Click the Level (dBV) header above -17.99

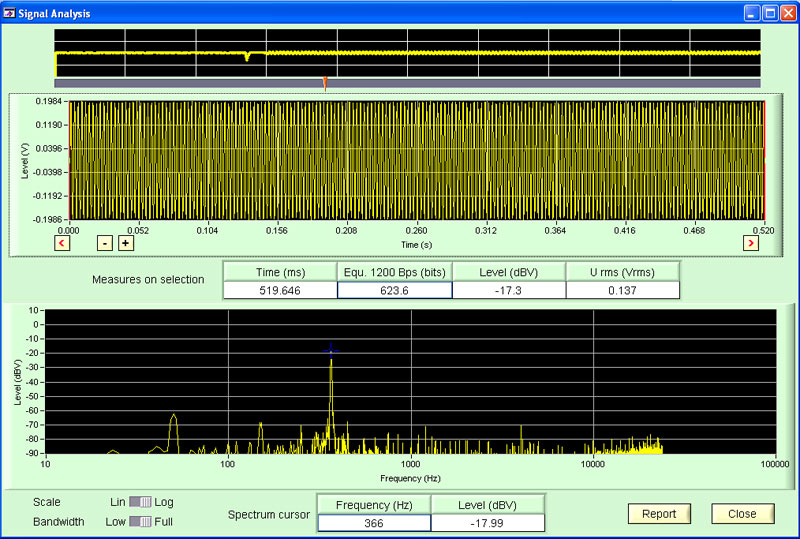pyautogui.click(x=487, y=505)
